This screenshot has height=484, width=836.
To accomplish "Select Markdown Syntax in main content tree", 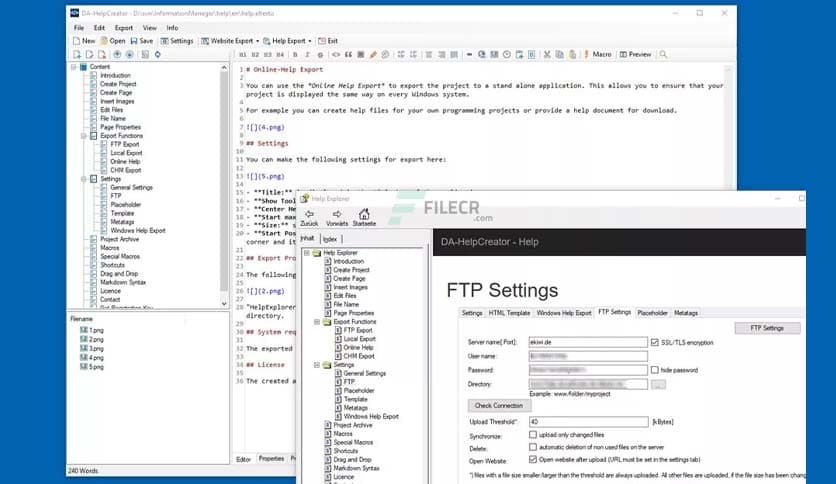I will click(123, 283).
